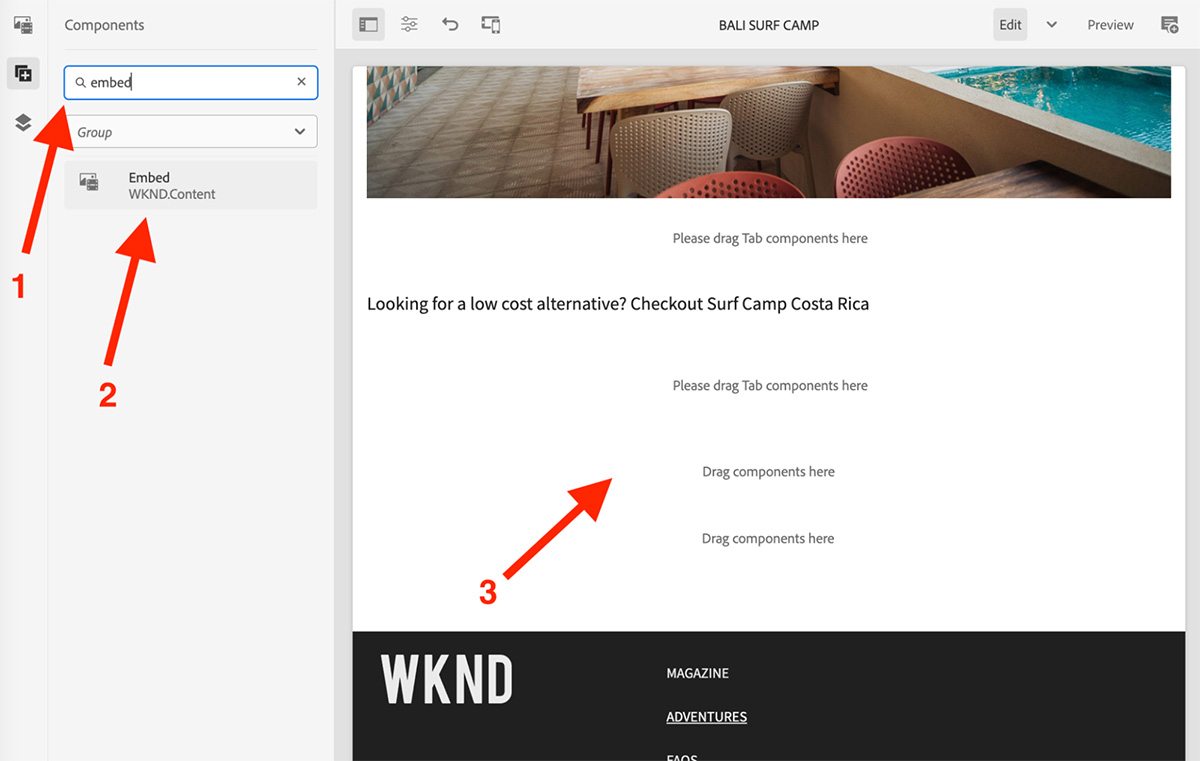Click the Components panel heading
Viewport: 1200px width, 761px height.
(104, 25)
